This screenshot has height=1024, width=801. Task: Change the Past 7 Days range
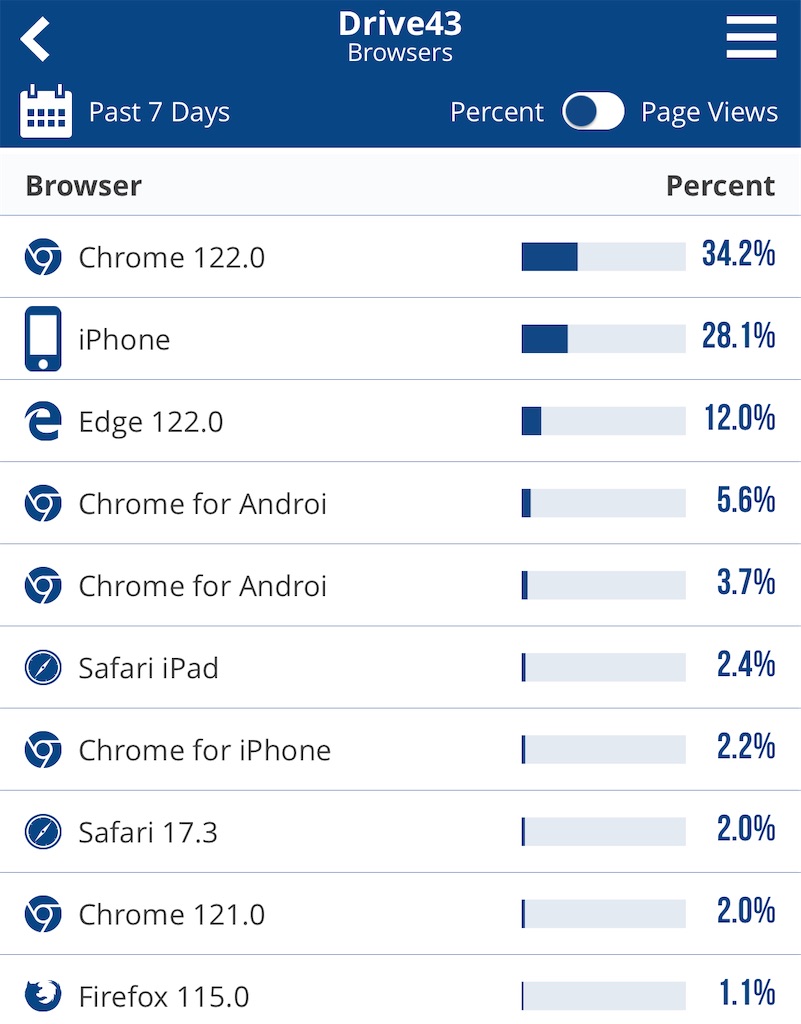pyautogui.click(x=159, y=112)
